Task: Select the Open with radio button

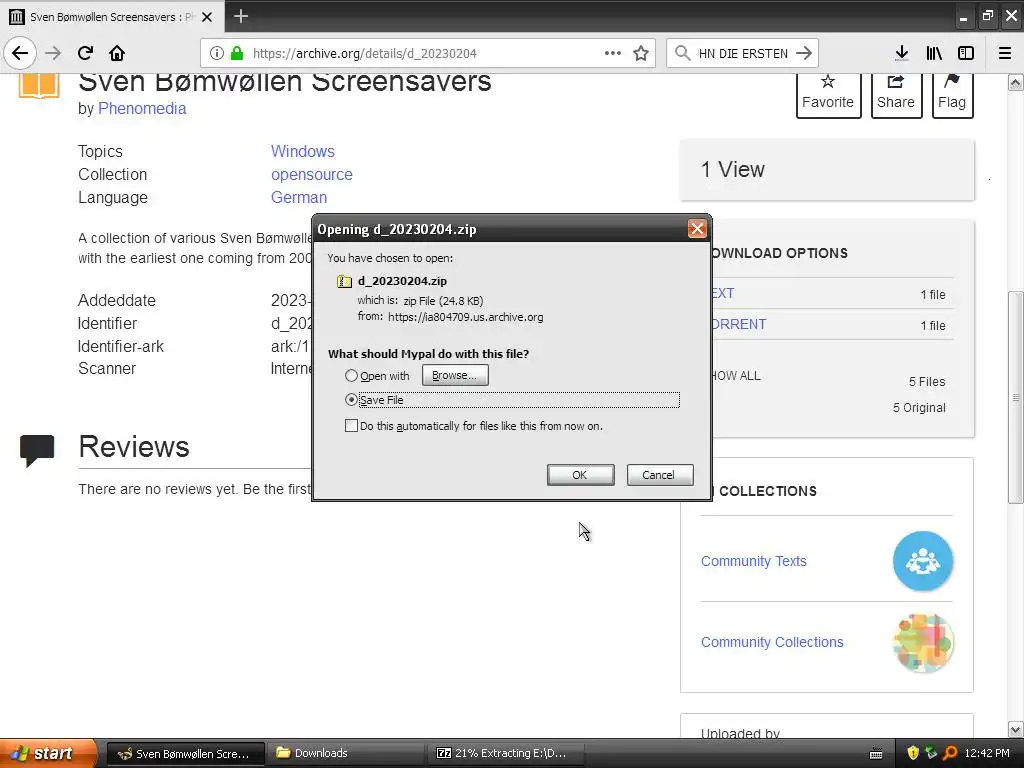Action: [x=351, y=376]
